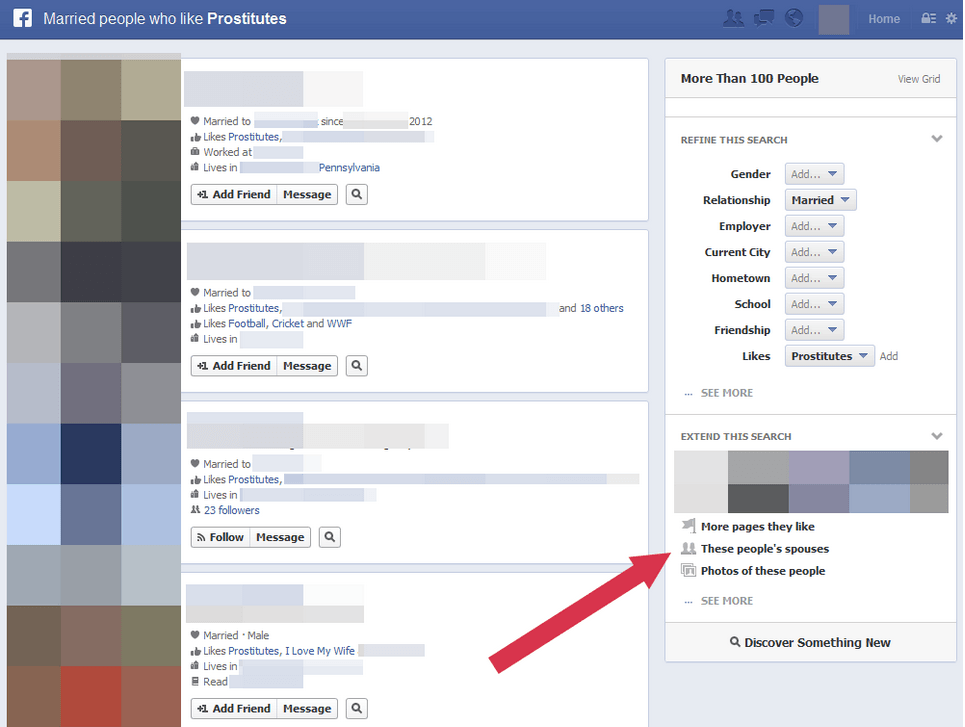
Task: Click first result profile photo
Action: 94,142
